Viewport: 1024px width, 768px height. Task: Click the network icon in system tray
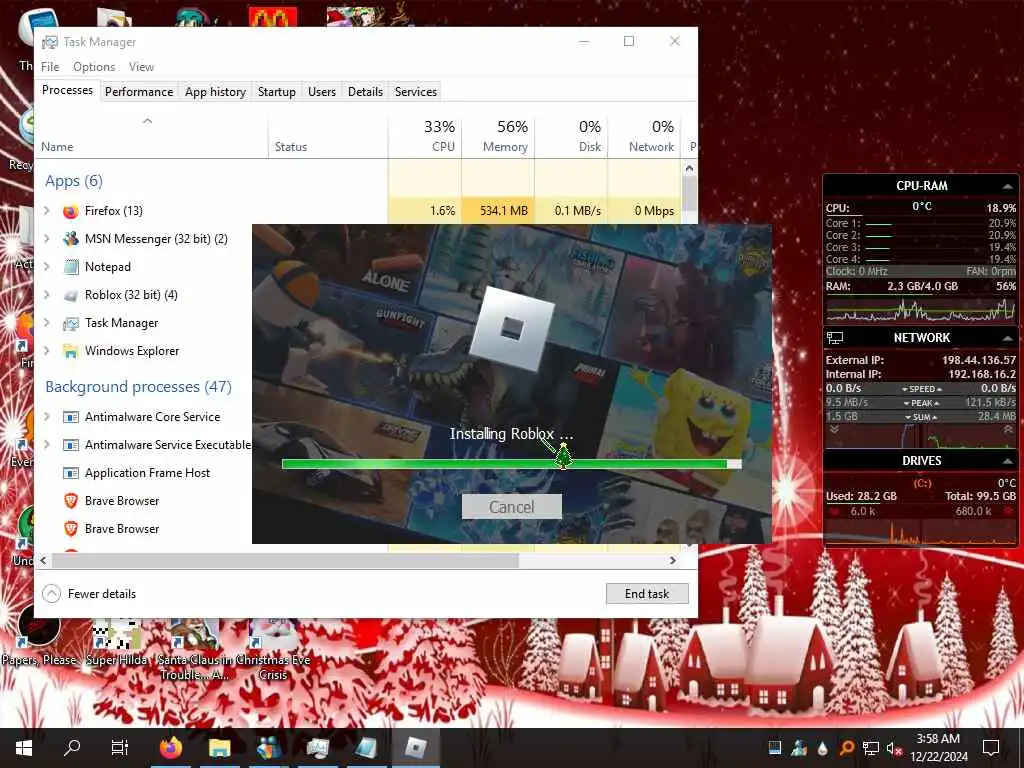pyautogui.click(x=871, y=748)
